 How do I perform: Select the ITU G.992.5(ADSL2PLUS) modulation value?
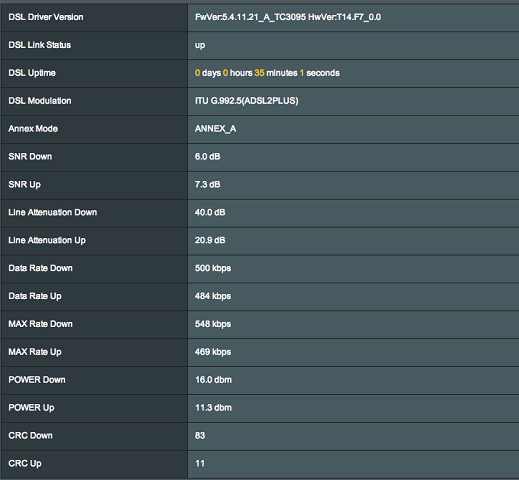246,101
